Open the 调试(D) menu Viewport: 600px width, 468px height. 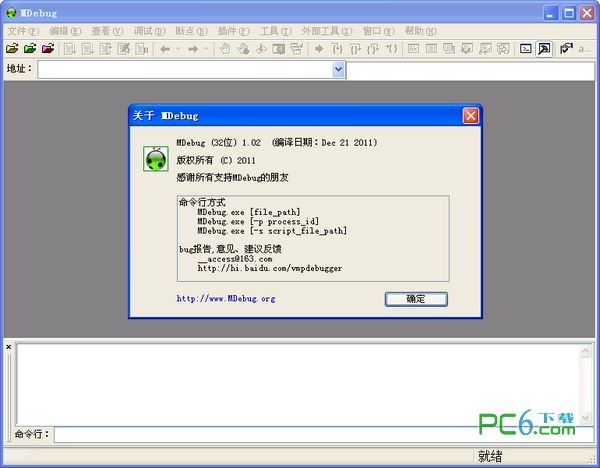click(150, 31)
